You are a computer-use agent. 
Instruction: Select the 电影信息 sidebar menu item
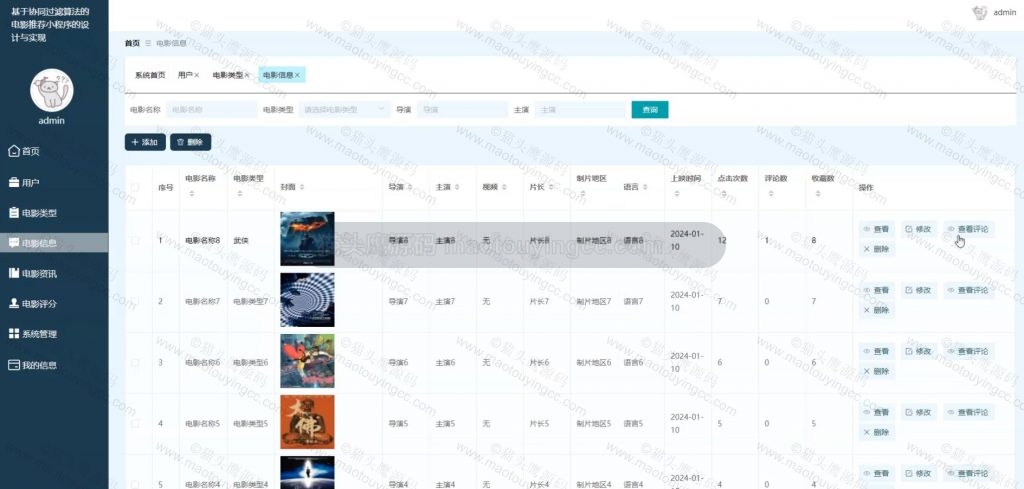pyautogui.click(x=54, y=243)
